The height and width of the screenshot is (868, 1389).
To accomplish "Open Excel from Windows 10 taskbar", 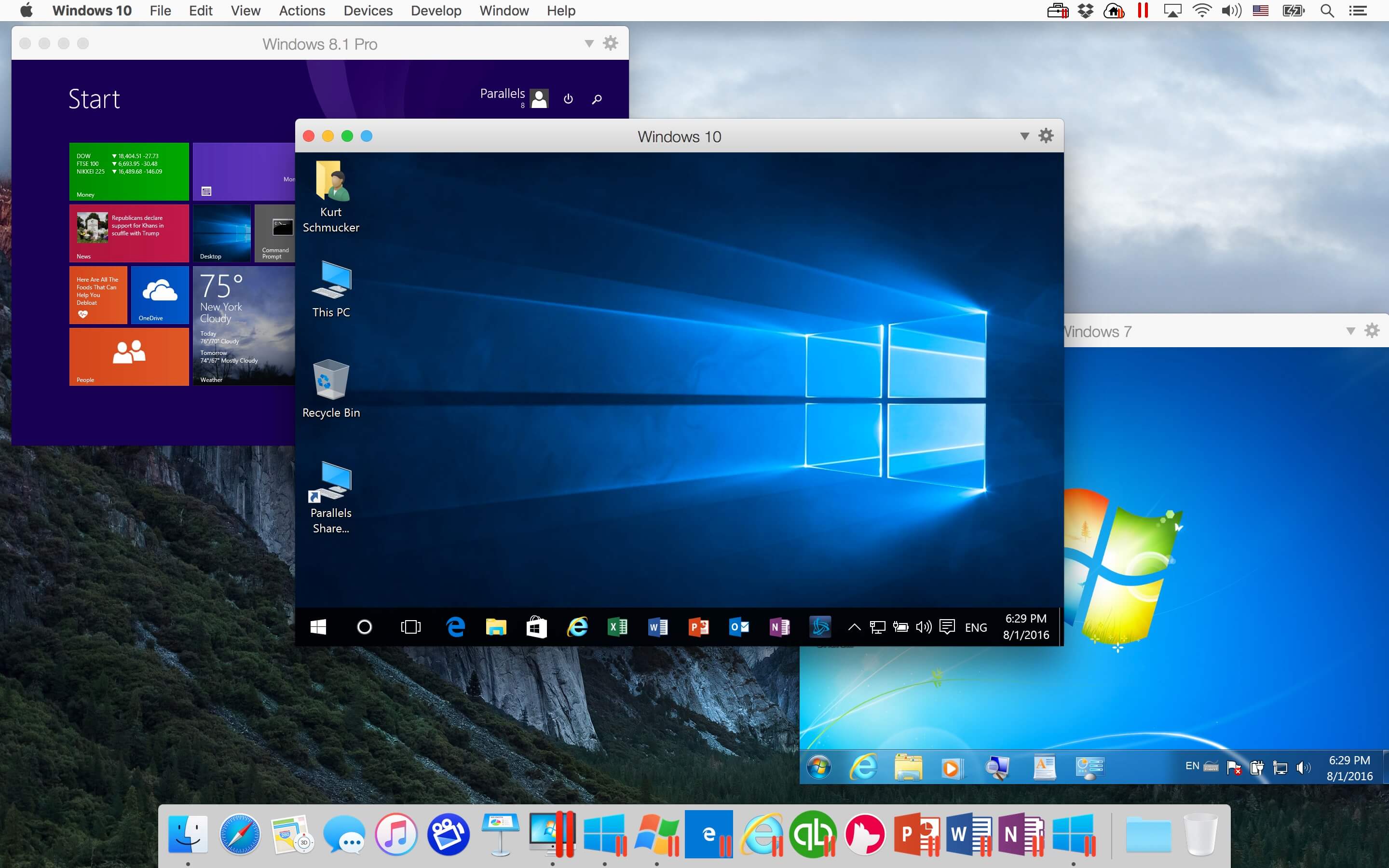I will [618, 627].
